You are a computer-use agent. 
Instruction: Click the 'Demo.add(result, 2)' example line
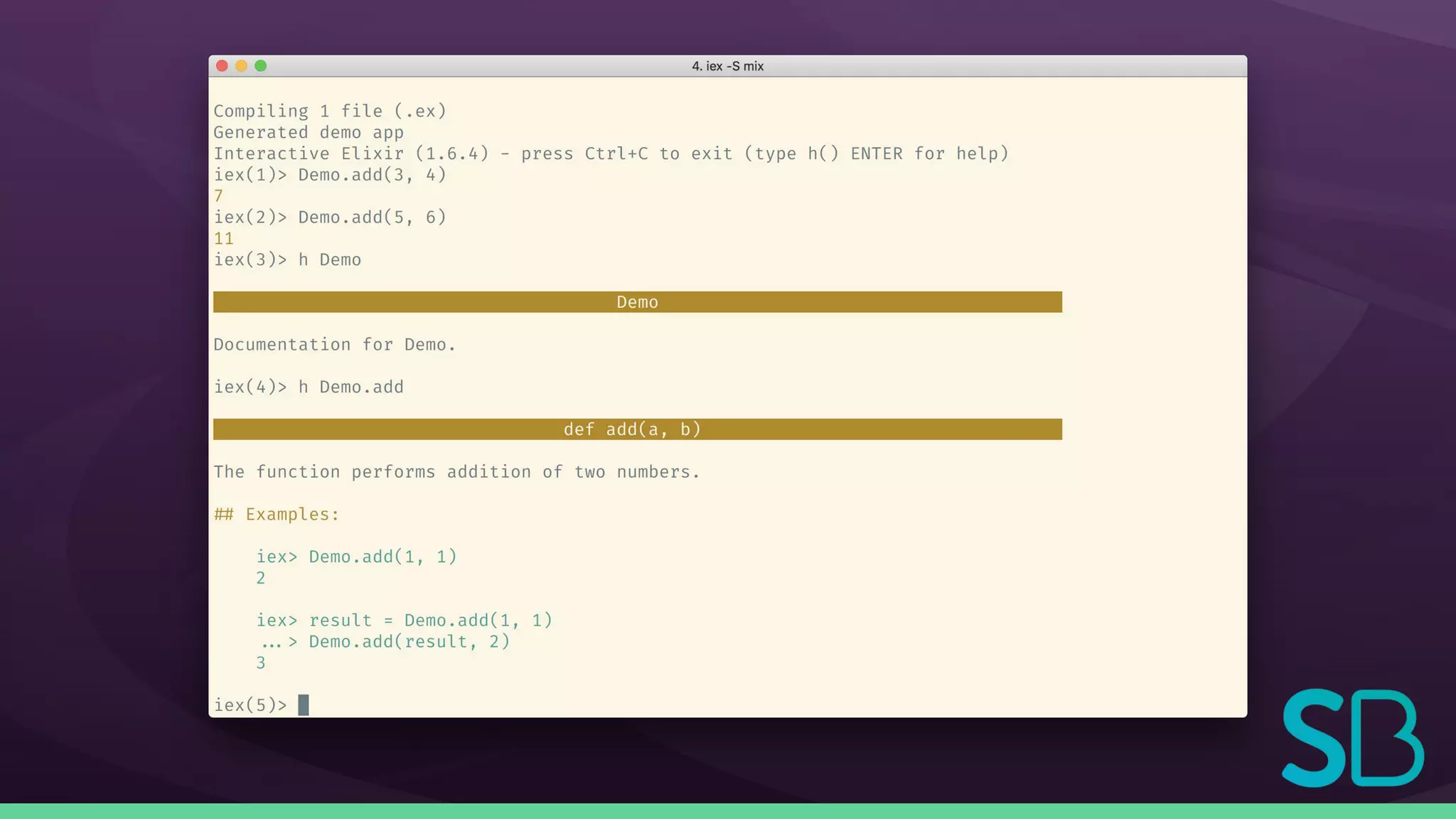409,642
